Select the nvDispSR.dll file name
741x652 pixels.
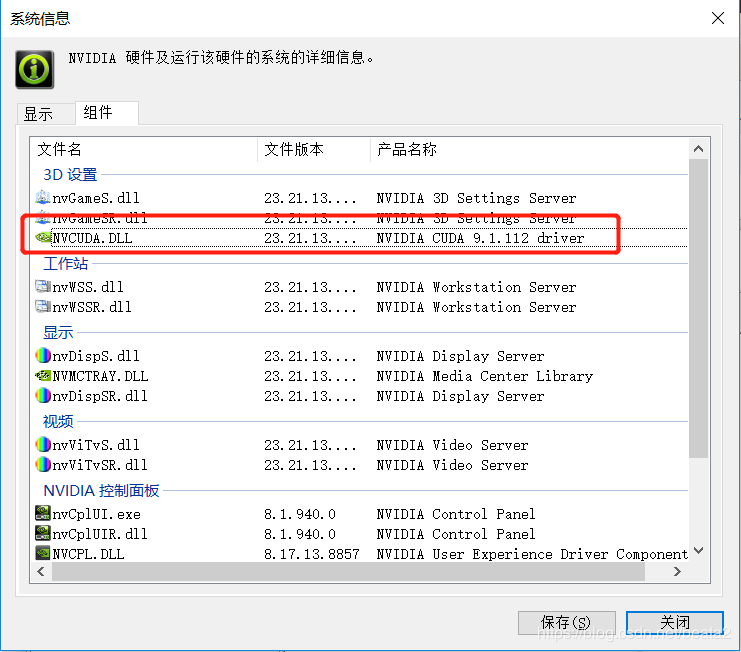click(x=100, y=396)
